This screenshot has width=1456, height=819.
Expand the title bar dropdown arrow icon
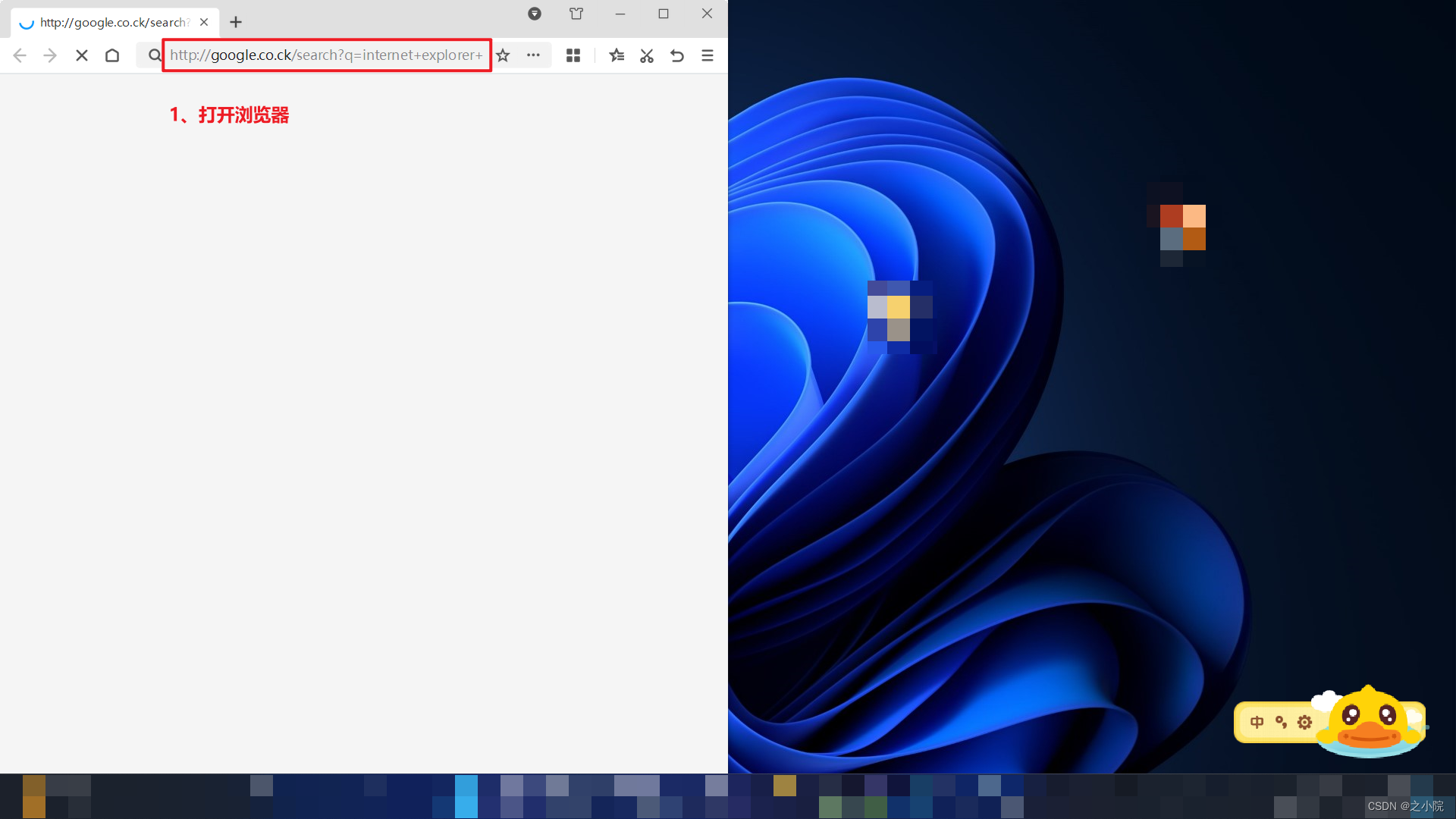tap(535, 14)
